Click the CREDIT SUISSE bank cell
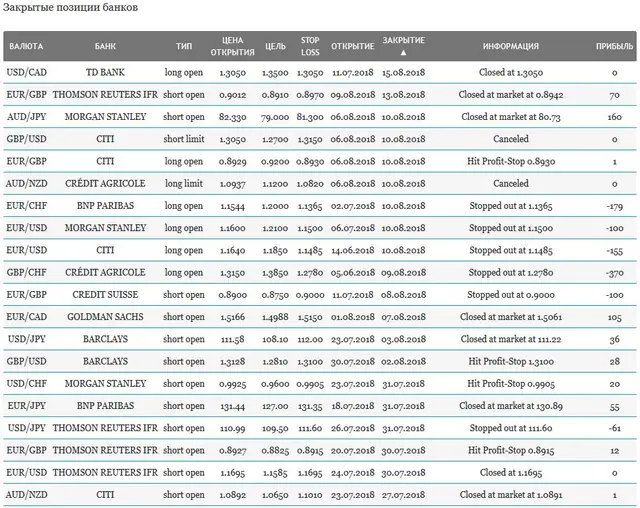The height and width of the screenshot is (508, 640). [x=105, y=295]
